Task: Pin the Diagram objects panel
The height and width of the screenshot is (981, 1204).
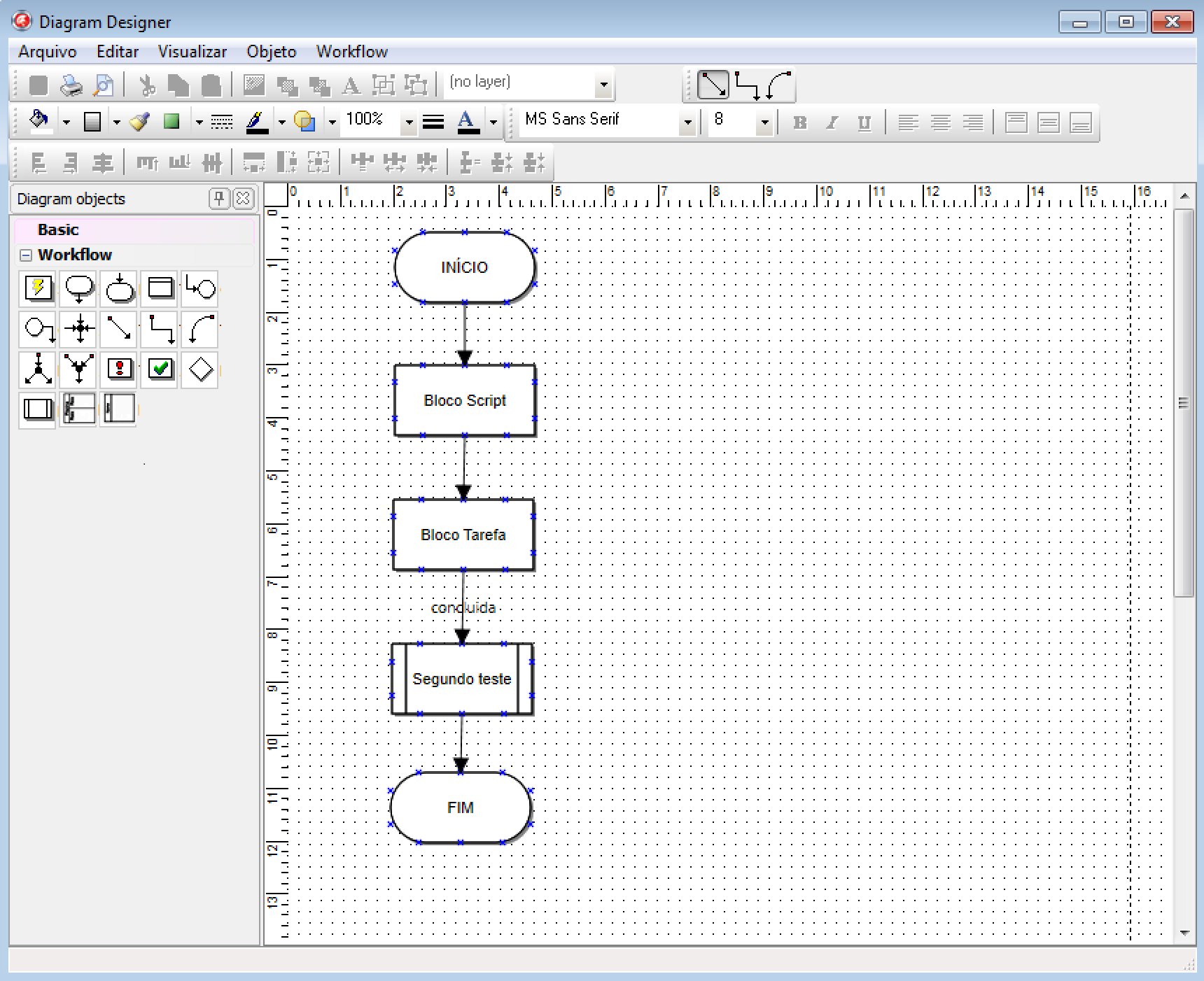Action: coord(219,199)
